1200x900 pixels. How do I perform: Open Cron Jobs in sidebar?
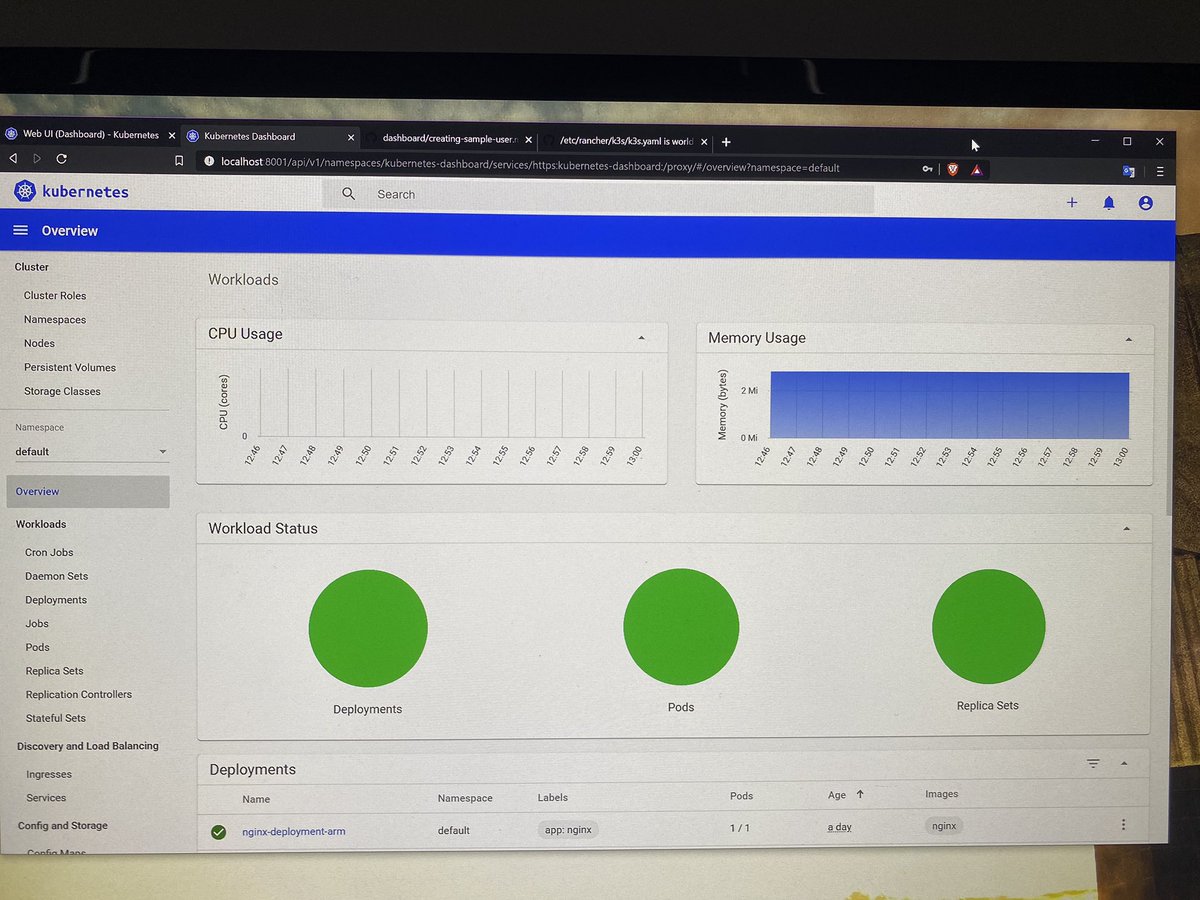pos(49,553)
